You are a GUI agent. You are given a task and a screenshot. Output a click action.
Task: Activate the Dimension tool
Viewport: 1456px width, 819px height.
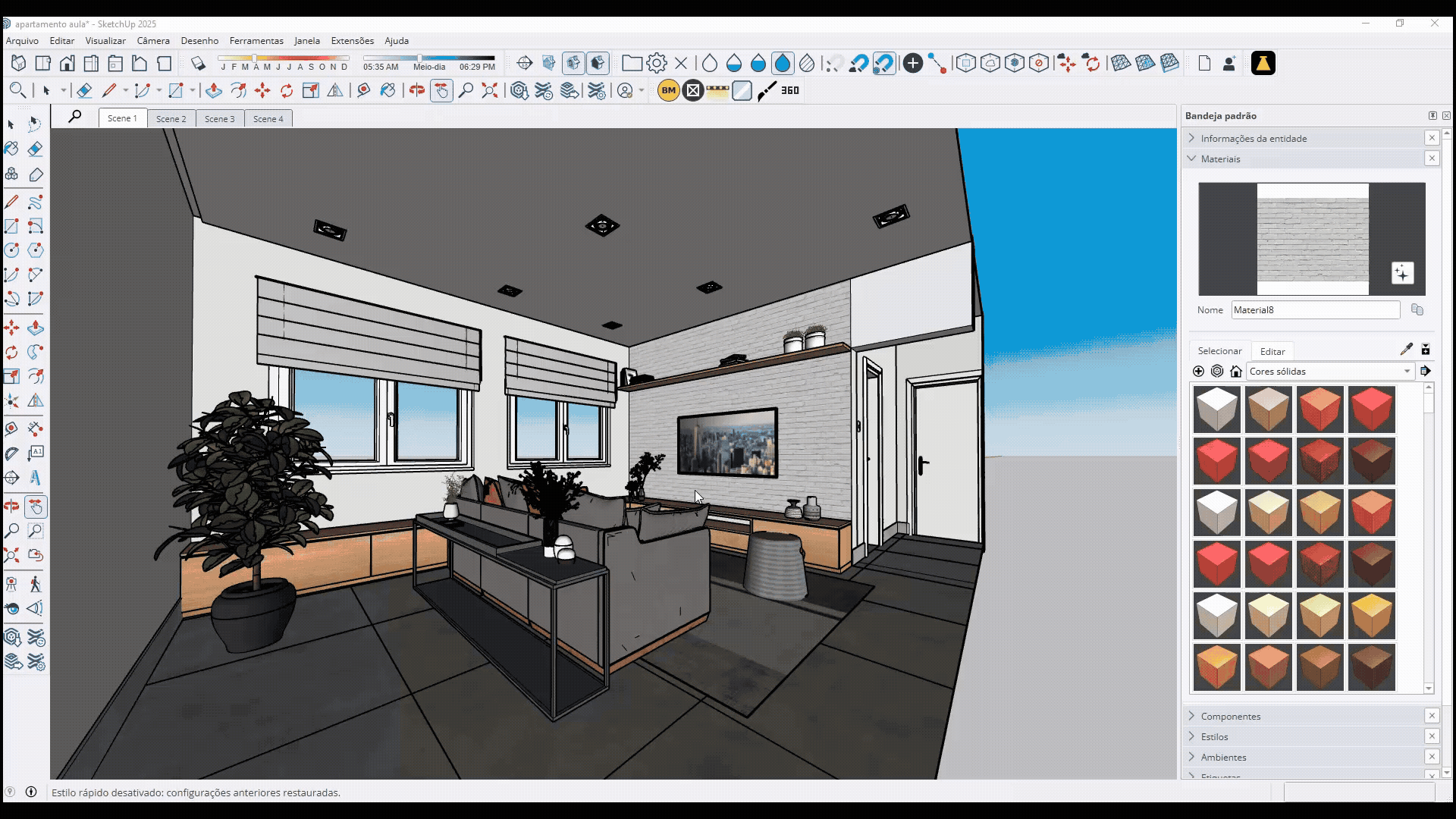(35, 428)
